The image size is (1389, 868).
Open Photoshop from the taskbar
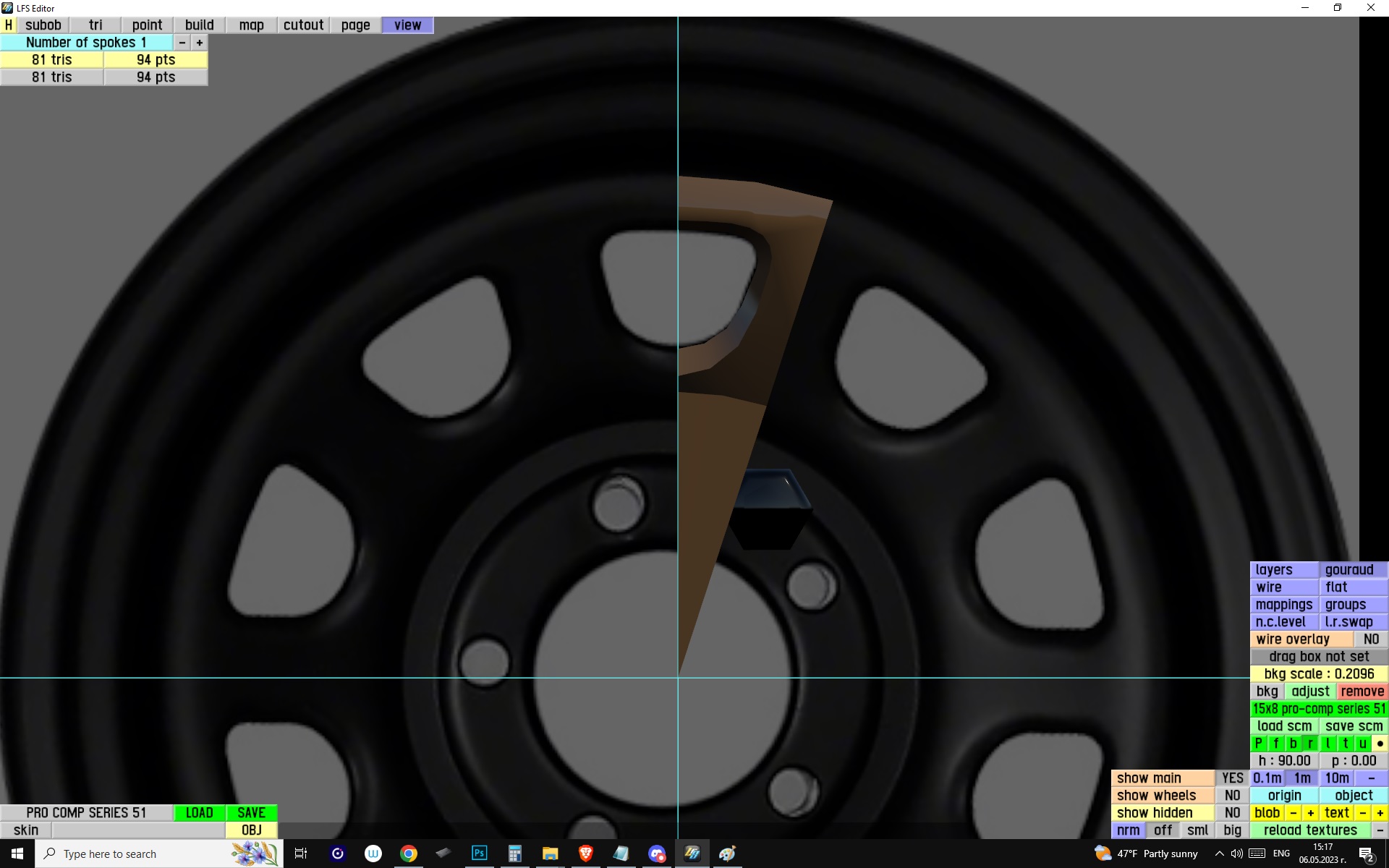(479, 854)
